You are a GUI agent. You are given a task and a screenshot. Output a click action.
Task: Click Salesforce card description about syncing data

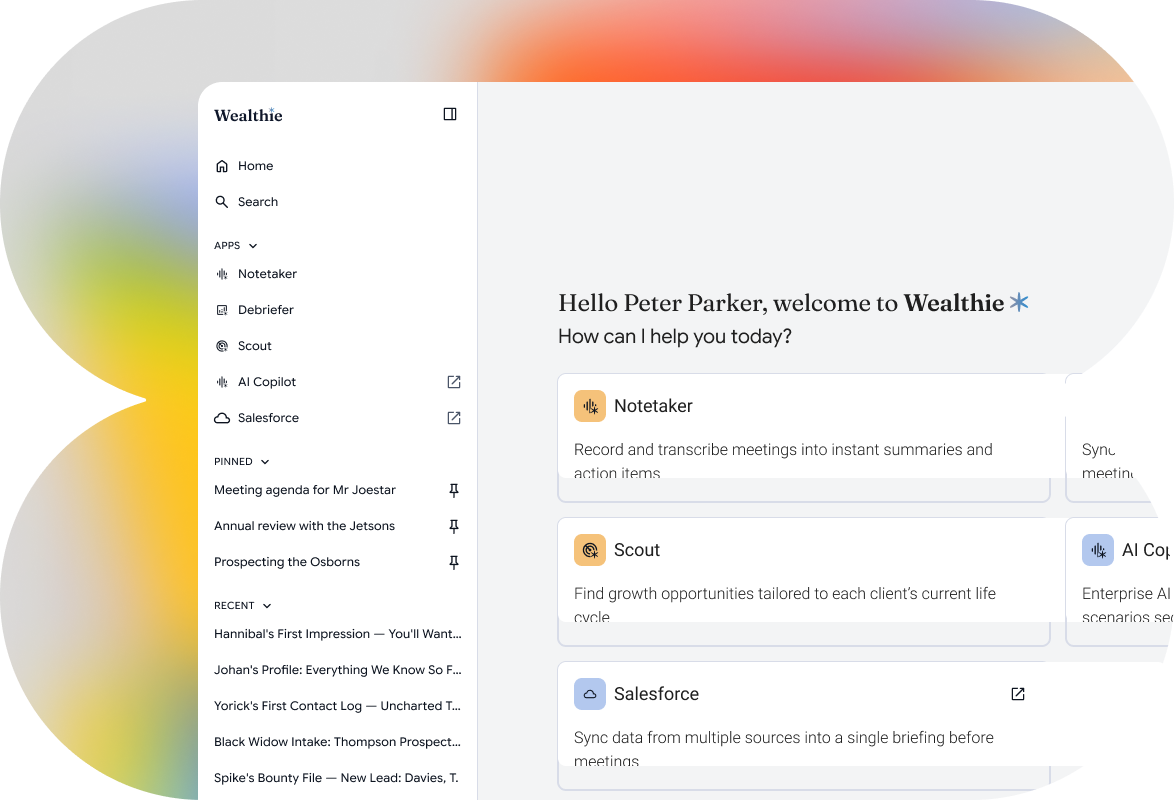[x=784, y=747]
